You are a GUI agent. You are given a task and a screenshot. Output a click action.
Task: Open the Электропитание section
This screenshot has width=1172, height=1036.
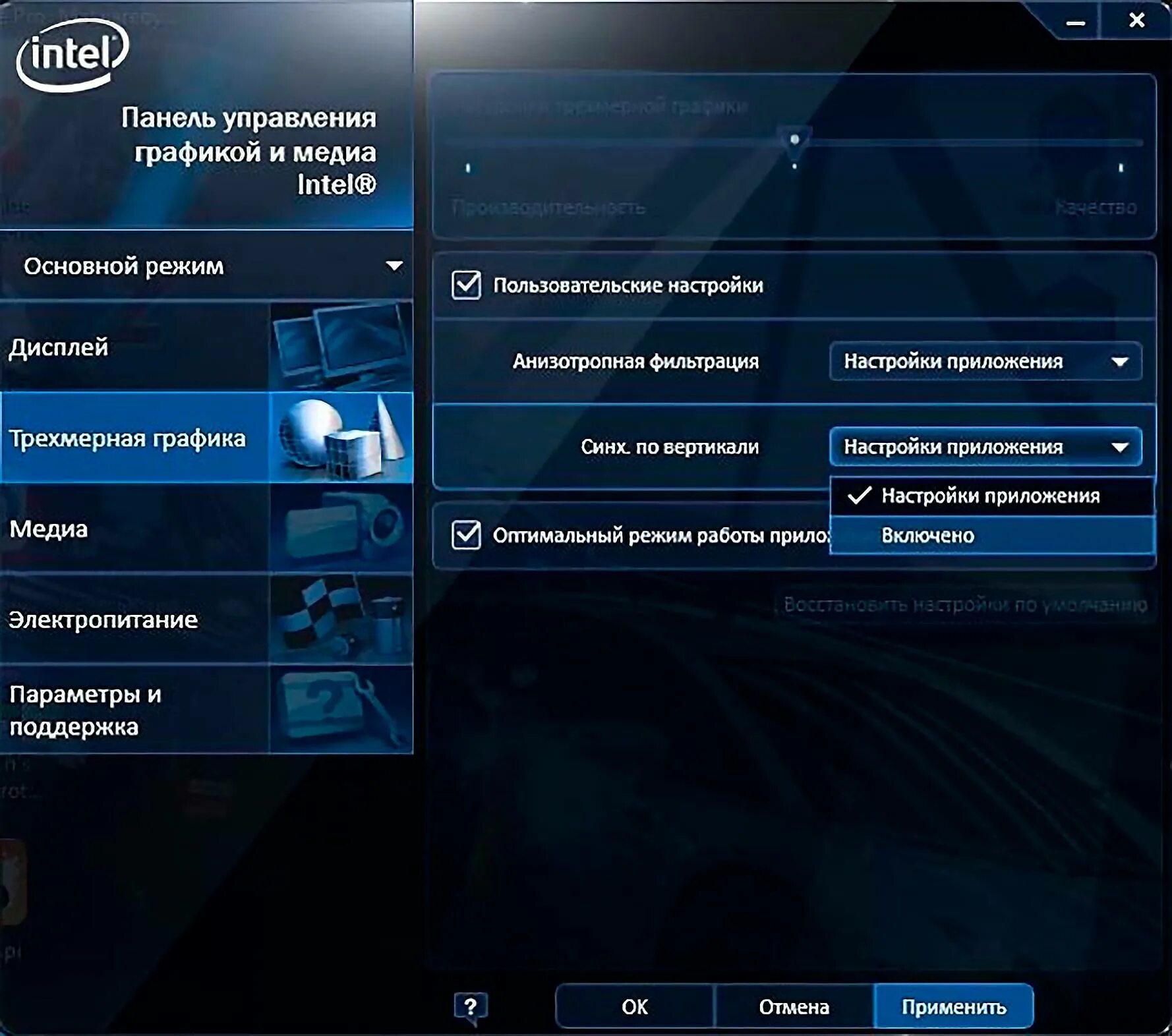207,619
